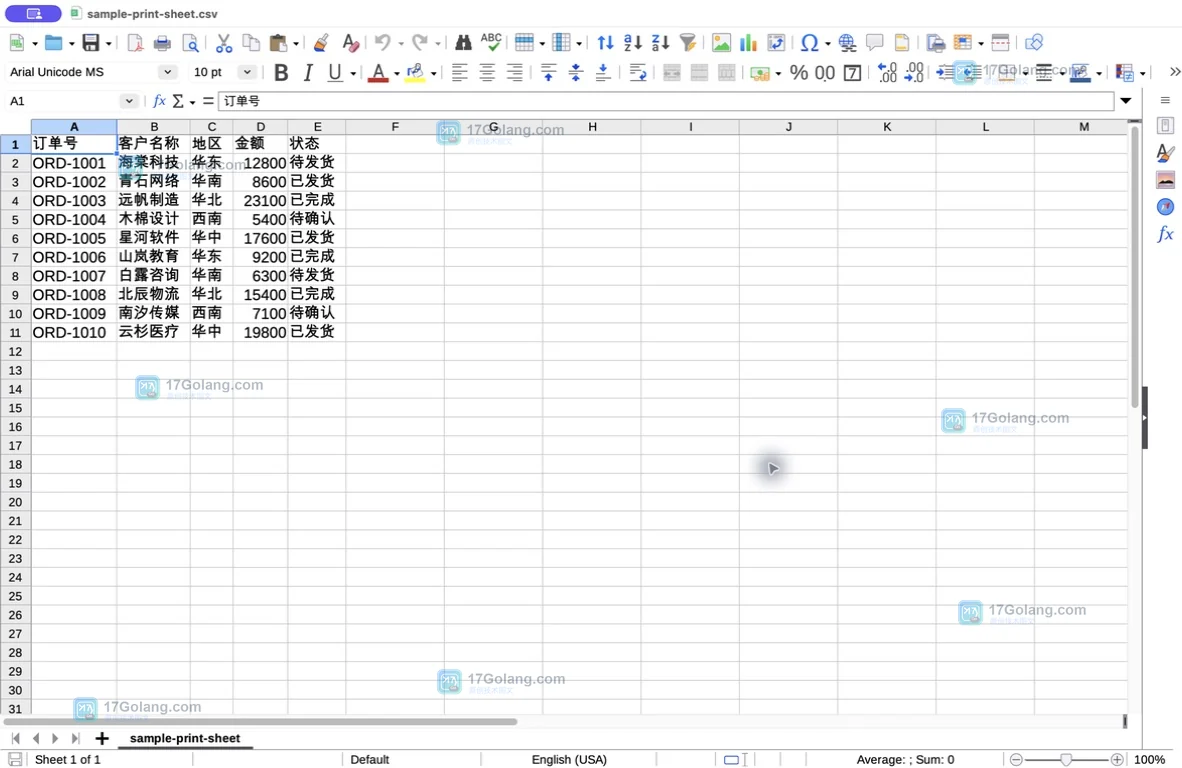Expand the formula bar arrow
The width and height of the screenshot is (1182, 768).
pos(1125,101)
